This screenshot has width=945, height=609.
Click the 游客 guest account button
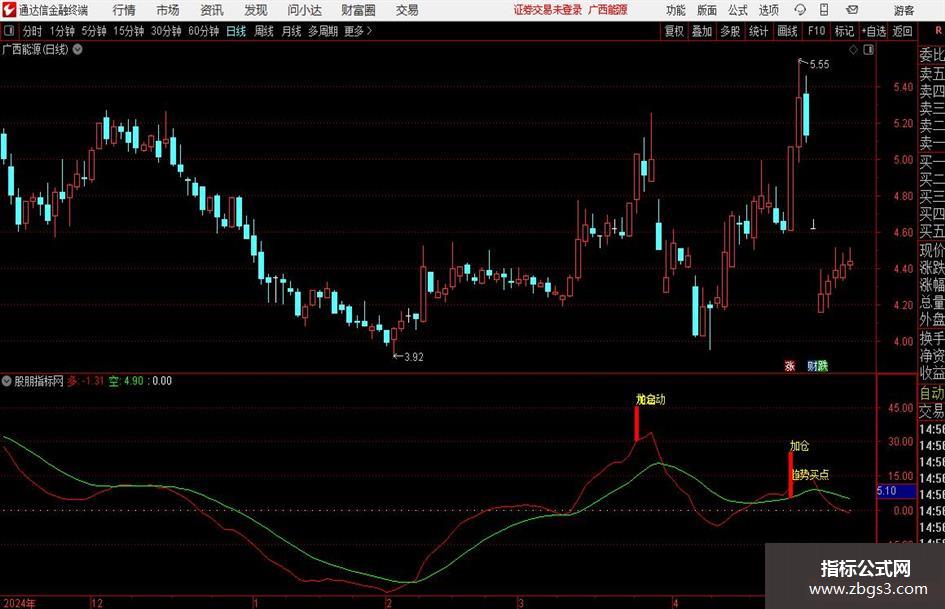coord(904,10)
